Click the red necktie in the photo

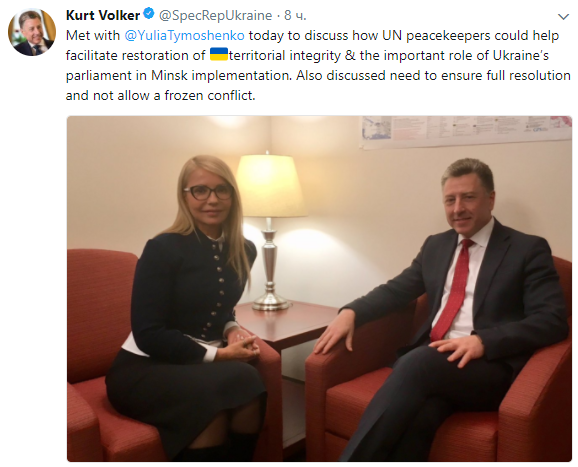pos(452,289)
